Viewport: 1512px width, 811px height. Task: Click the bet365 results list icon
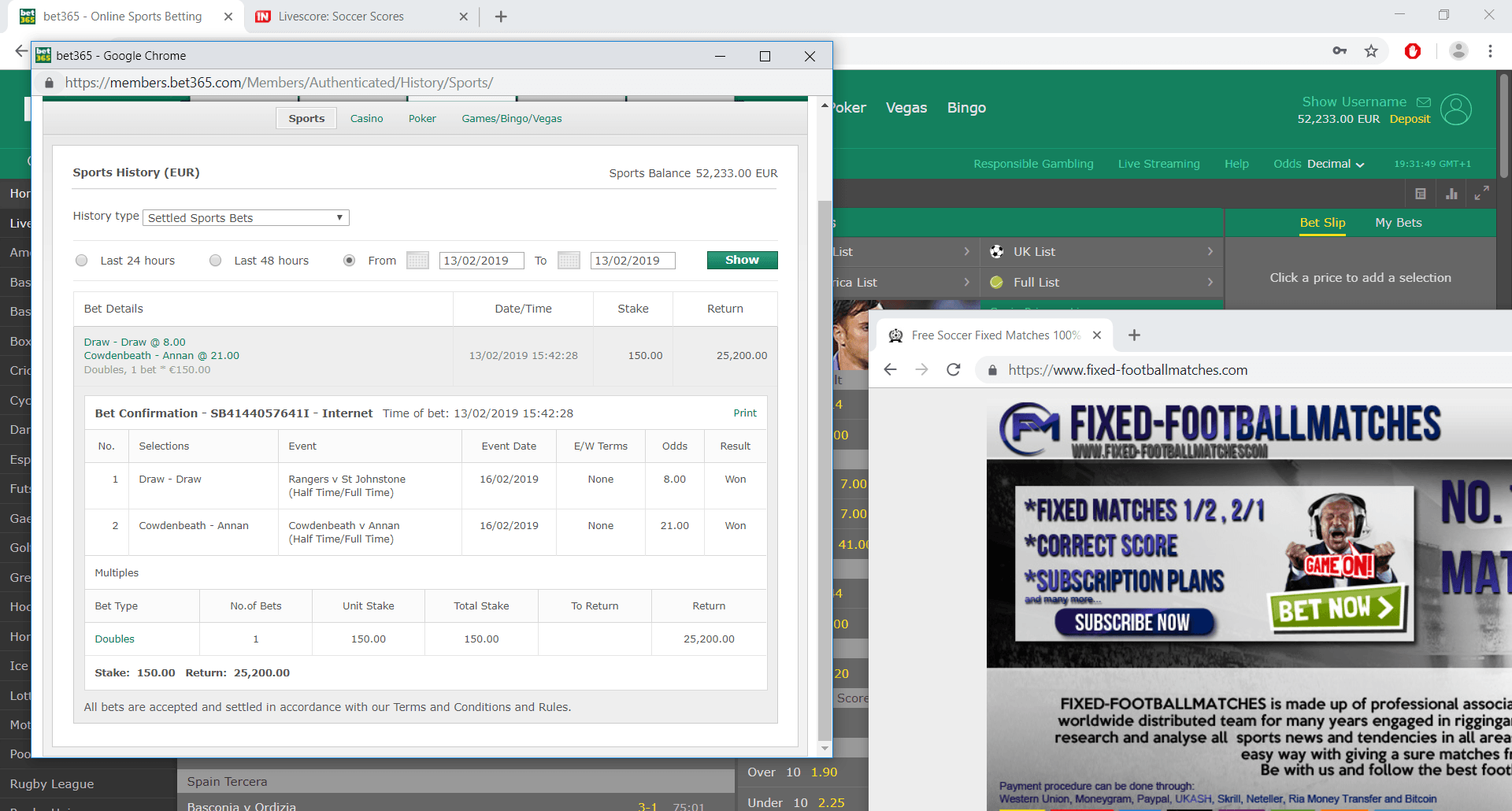pos(1421,194)
